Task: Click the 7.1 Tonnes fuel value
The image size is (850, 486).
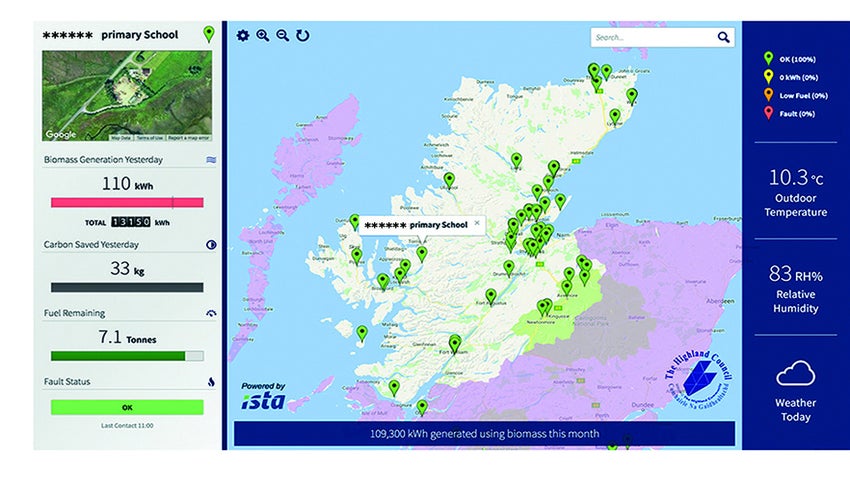Action: pyautogui.click(x=127, y=337)
